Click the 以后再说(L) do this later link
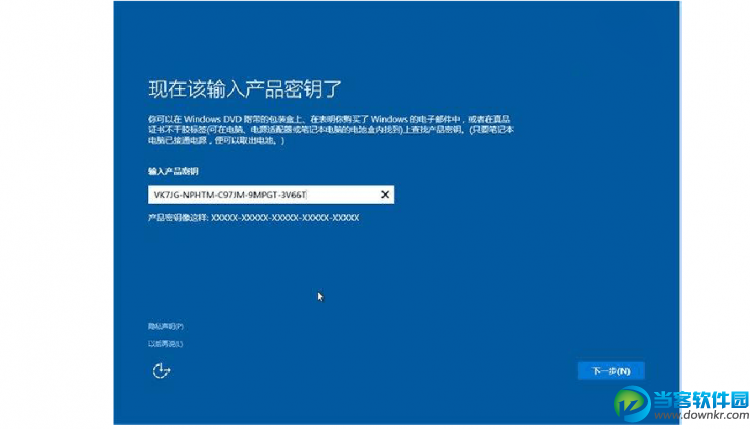 point(165,343)
